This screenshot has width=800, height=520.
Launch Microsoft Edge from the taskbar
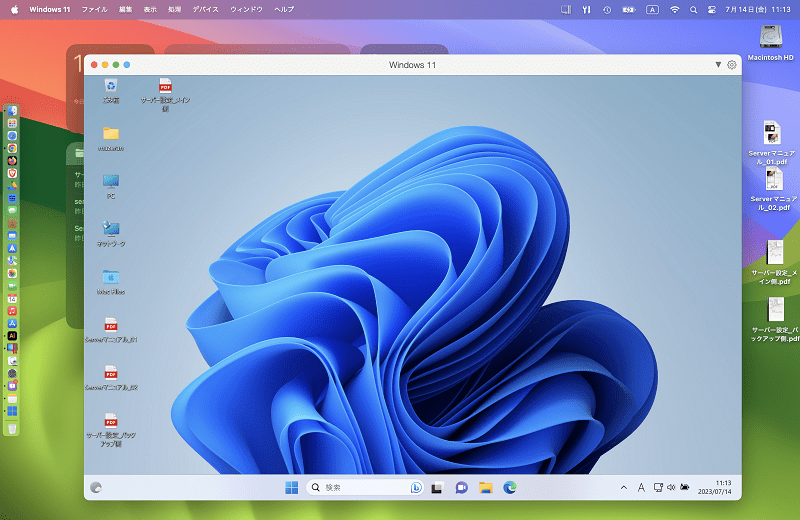pos(510,488)
